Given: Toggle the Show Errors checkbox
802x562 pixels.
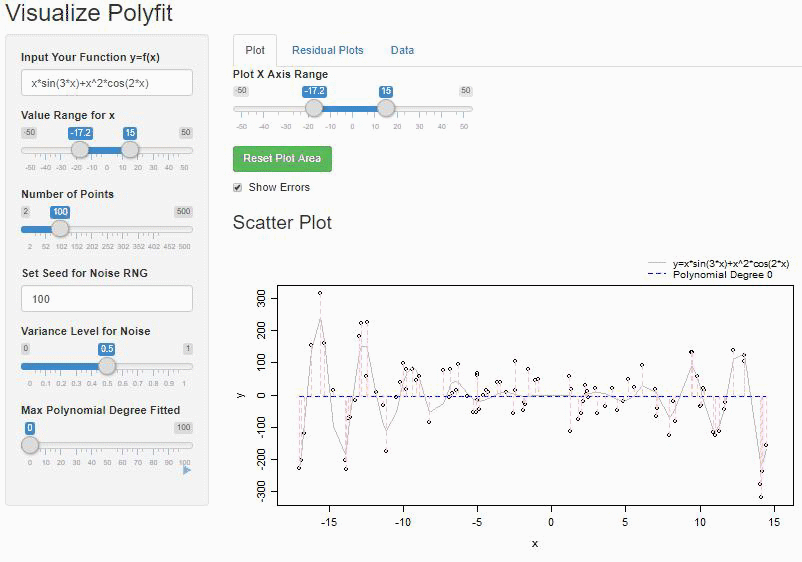Looking at the screenshot, I should 237,188.
